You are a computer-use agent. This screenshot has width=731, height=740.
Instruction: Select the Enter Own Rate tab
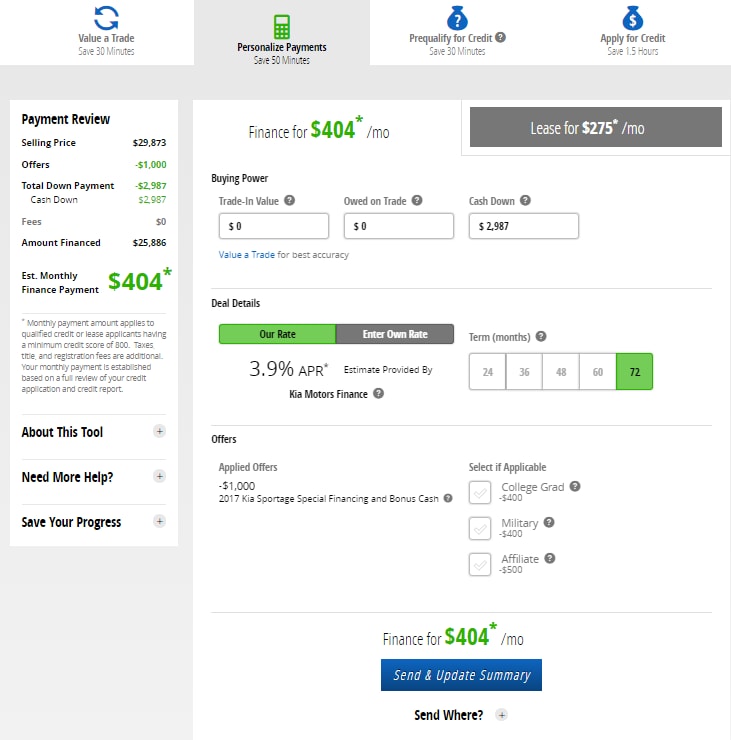395,334
